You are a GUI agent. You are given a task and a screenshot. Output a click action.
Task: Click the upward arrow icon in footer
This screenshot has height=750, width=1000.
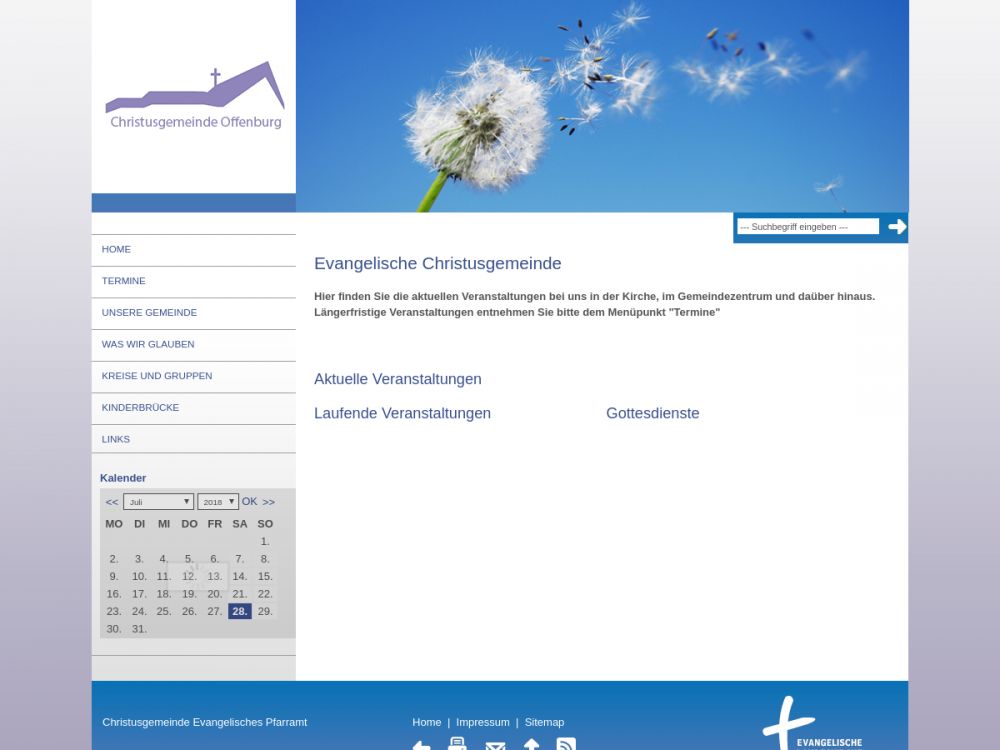pos(531,745)
